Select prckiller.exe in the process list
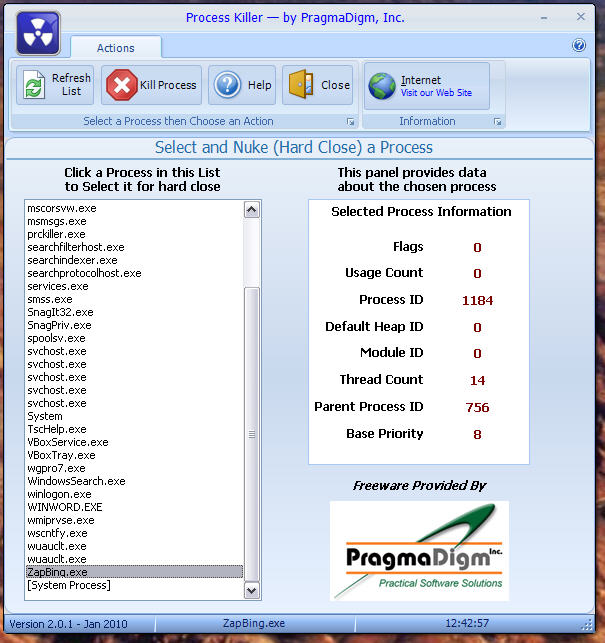 (x=57, y=234)
